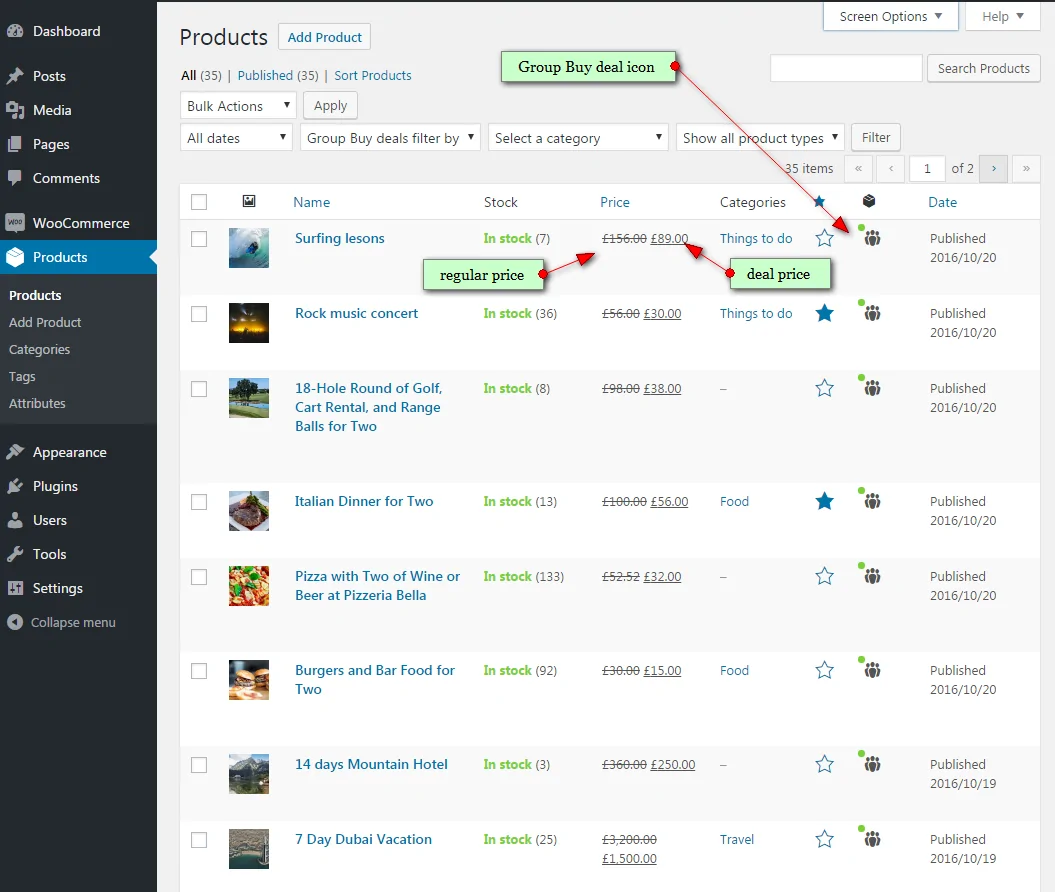Check the checkbox for Rock music concert
Screen dimensions: 1055x892
[x=198, y=313]
